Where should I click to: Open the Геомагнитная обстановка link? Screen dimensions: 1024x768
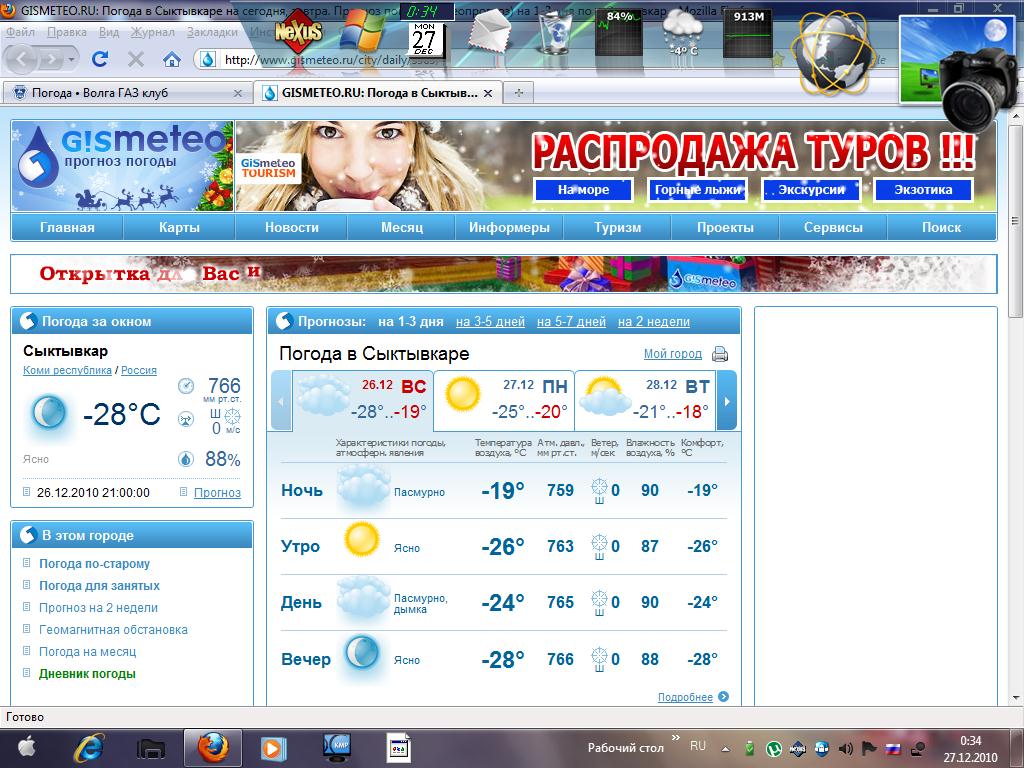(x=114, y=630)
